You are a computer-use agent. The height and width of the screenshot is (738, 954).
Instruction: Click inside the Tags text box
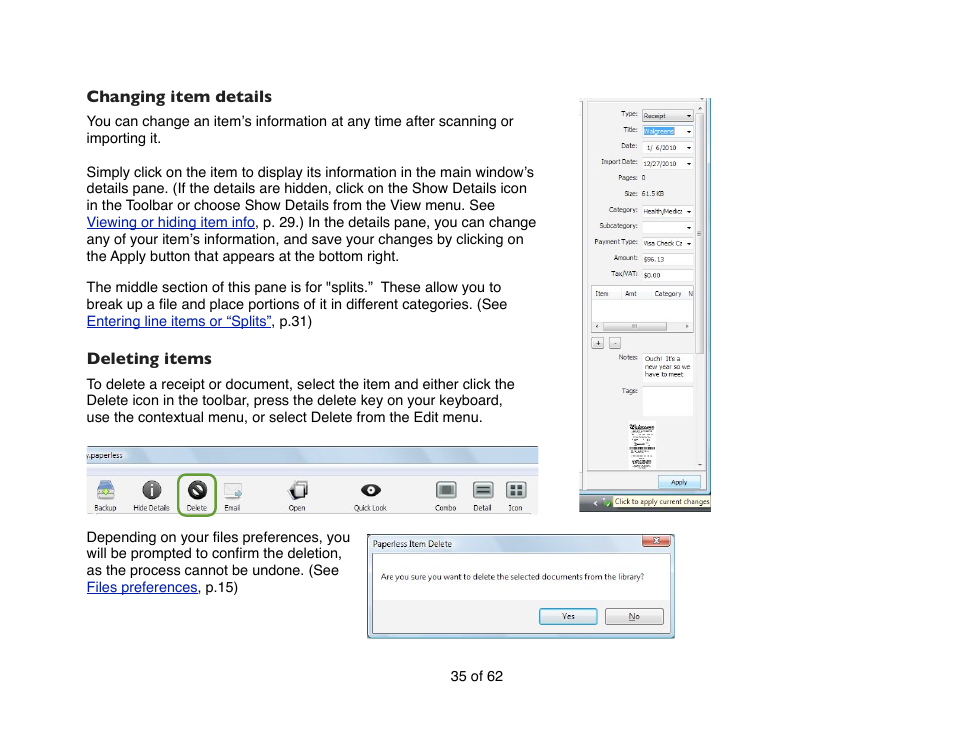pos(667,402)
